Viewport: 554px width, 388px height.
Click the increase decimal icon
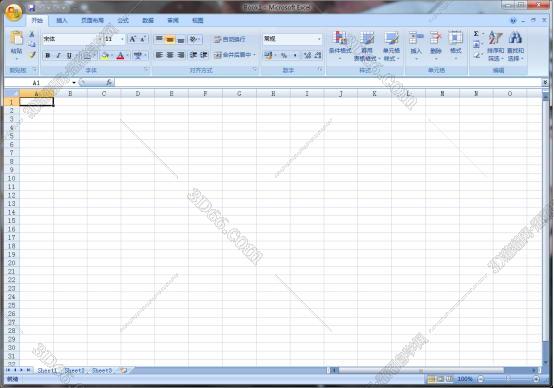307,55
